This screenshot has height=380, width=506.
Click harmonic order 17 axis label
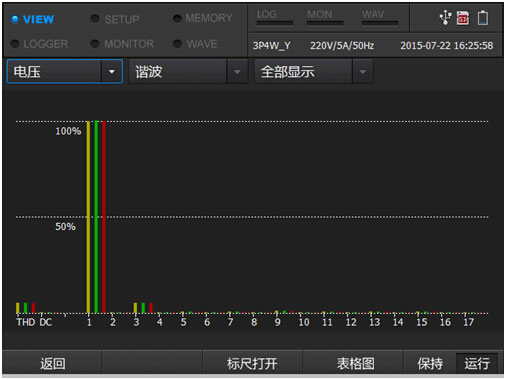coord(468,322)
